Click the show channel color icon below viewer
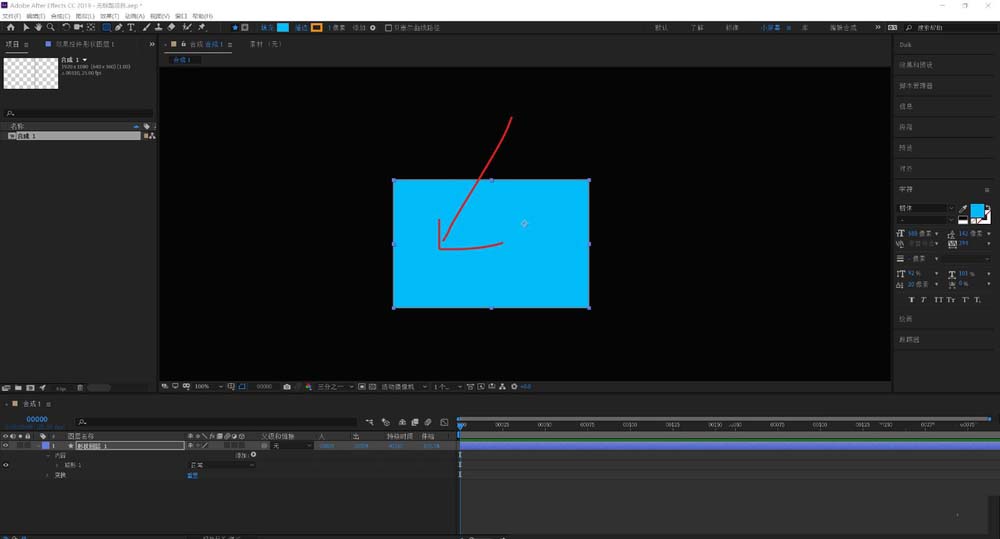The image size is (1000, 539). 309,387
